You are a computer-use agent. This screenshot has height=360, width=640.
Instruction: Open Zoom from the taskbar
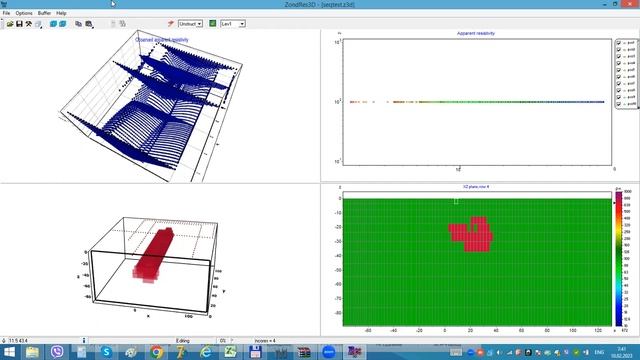(329, 352)
